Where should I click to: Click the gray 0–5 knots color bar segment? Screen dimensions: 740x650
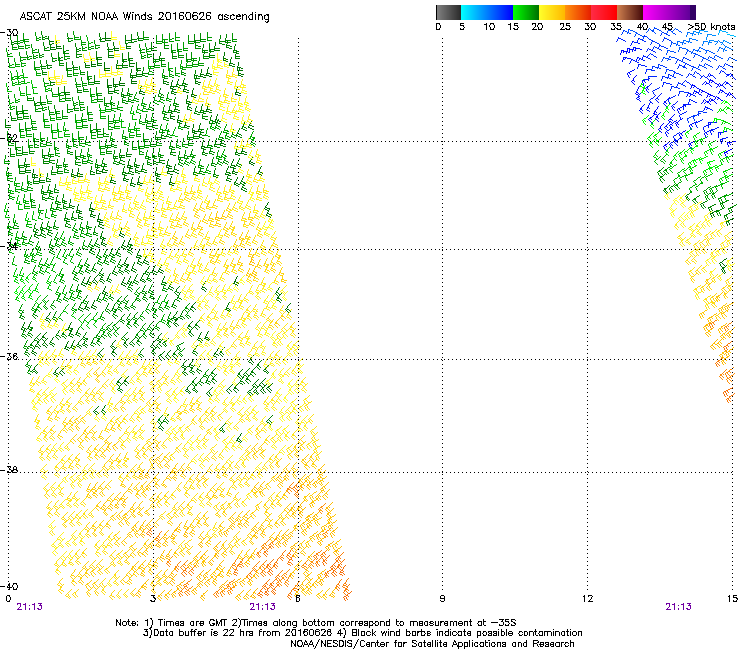pyautogui.click(x=448, y=12)
